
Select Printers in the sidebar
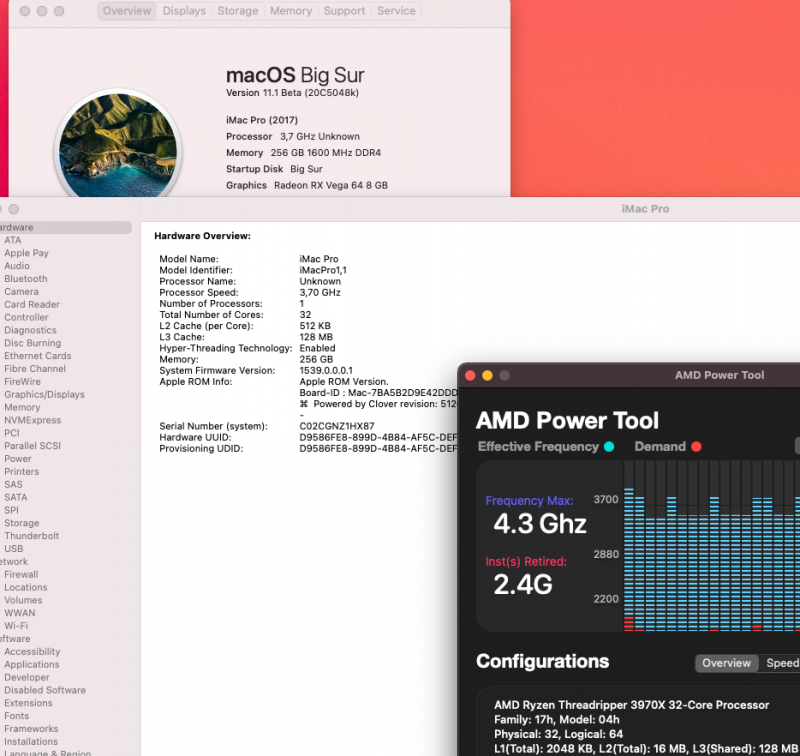(21, 471)
